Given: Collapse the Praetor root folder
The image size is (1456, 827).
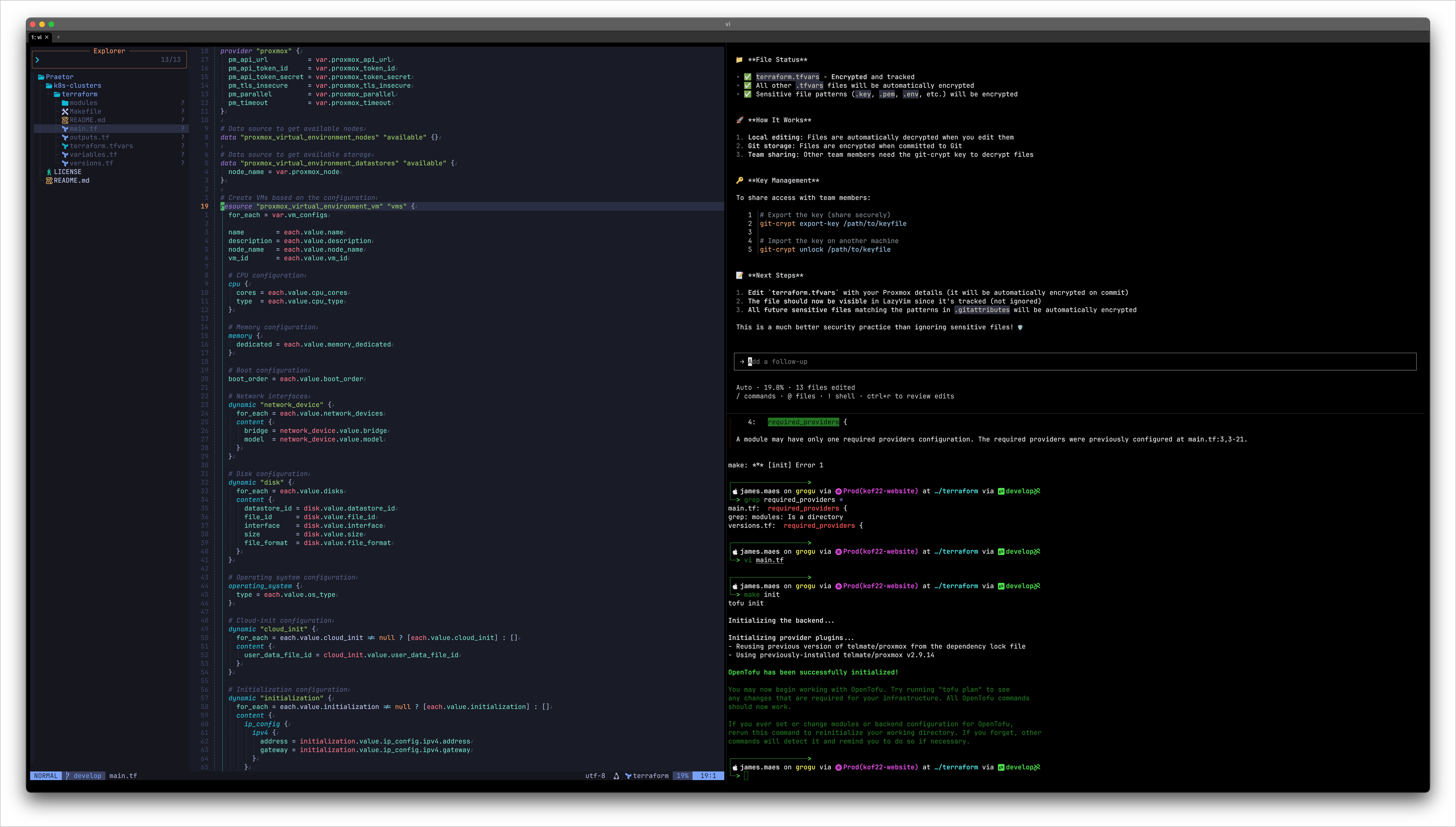Looking at the screenshot, I should pyautogui.click(x=59, y=77).
